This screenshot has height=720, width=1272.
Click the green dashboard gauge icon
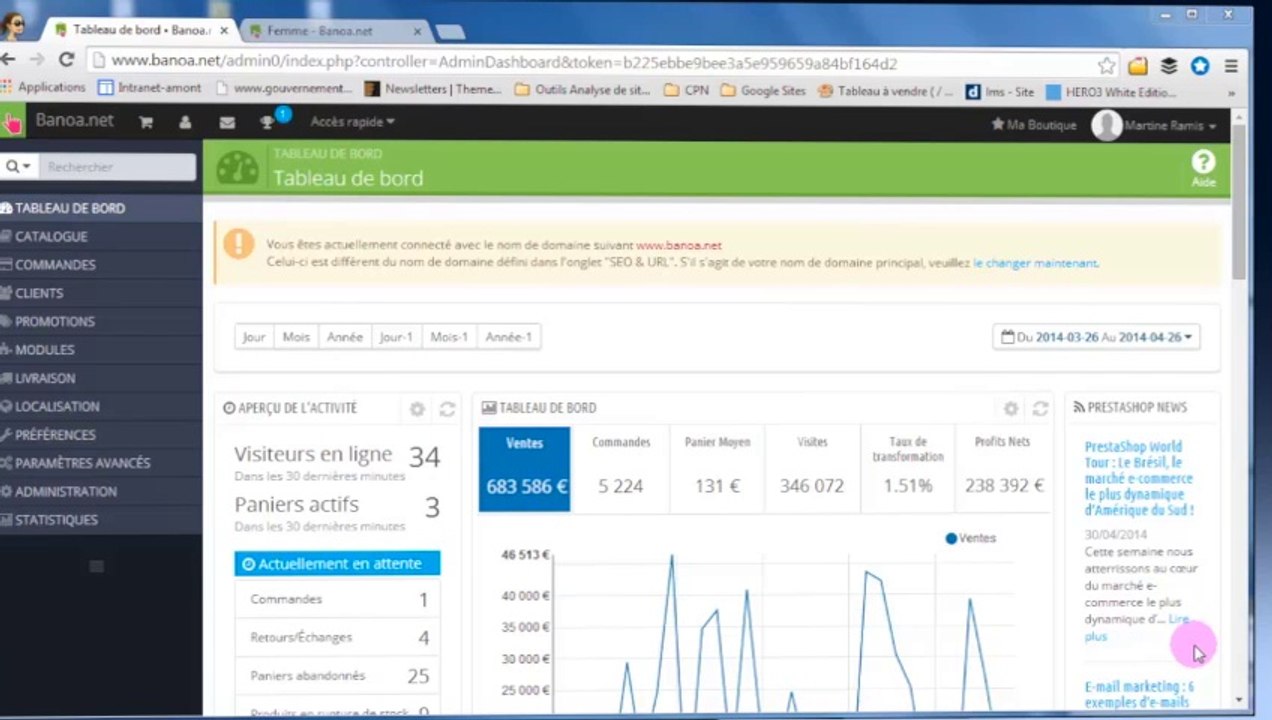[237, 168]
